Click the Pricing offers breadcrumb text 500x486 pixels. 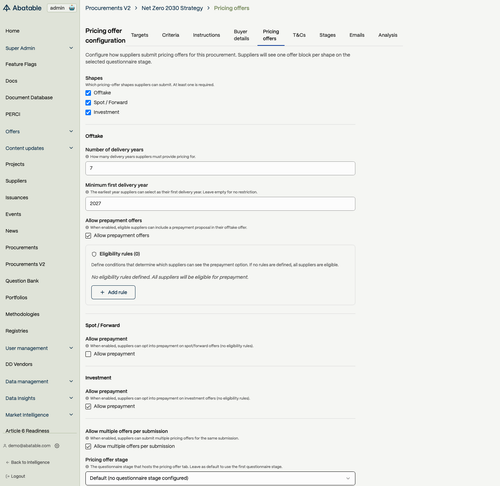click(x=231, y=8)
